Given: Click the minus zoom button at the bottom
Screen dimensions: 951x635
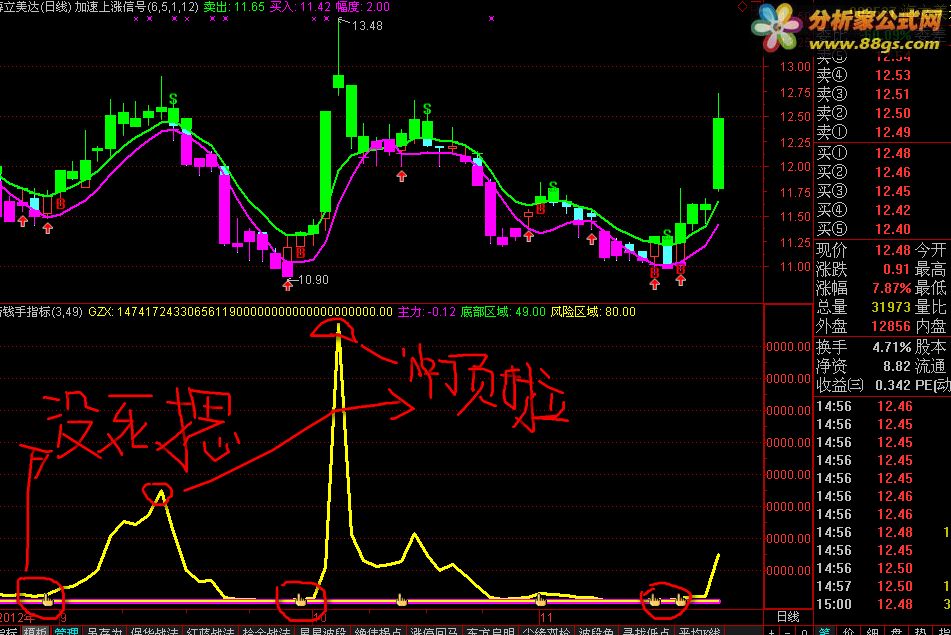Looking at the screenshot, I should coord(788,631).
